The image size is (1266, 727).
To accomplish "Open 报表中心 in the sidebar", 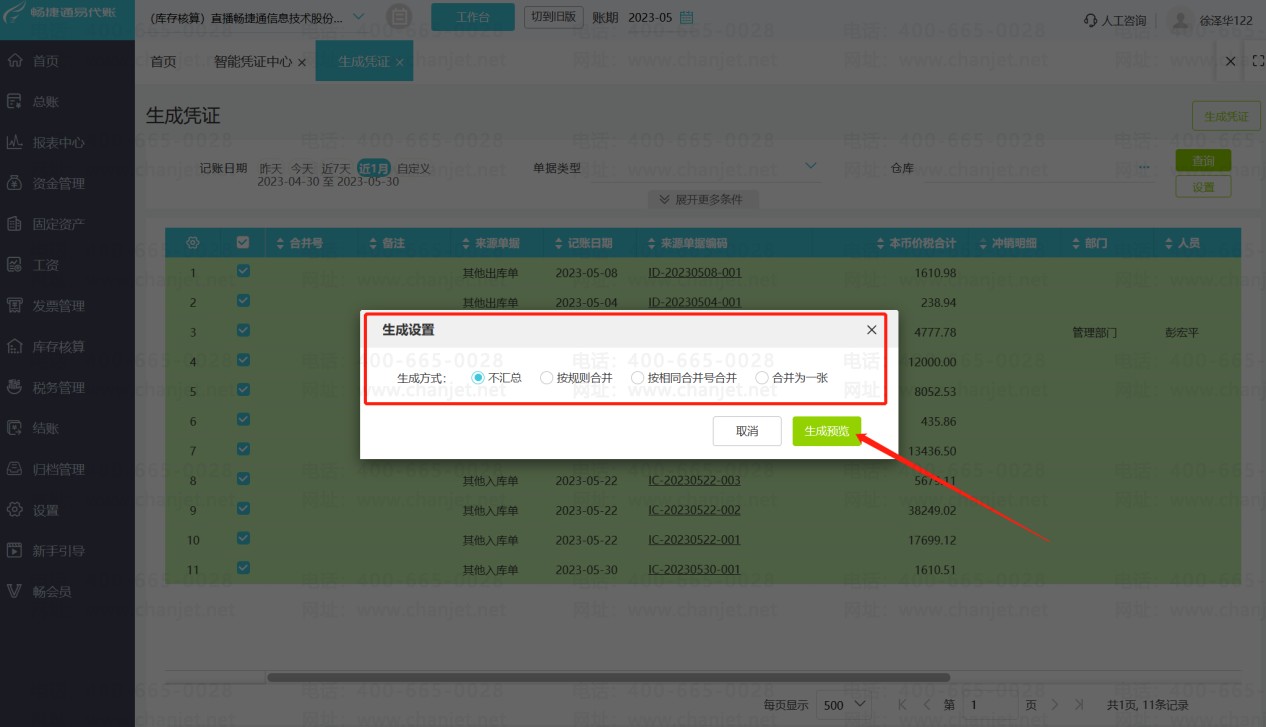I will coord(59,143).
